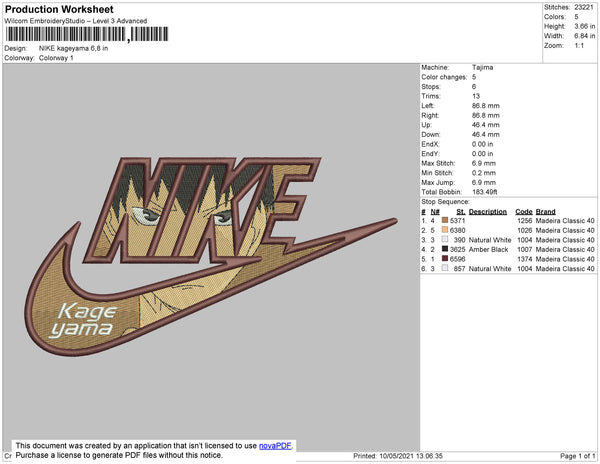
Task: Click 'Natural White' description in row 3
Action: coord(490,240)
